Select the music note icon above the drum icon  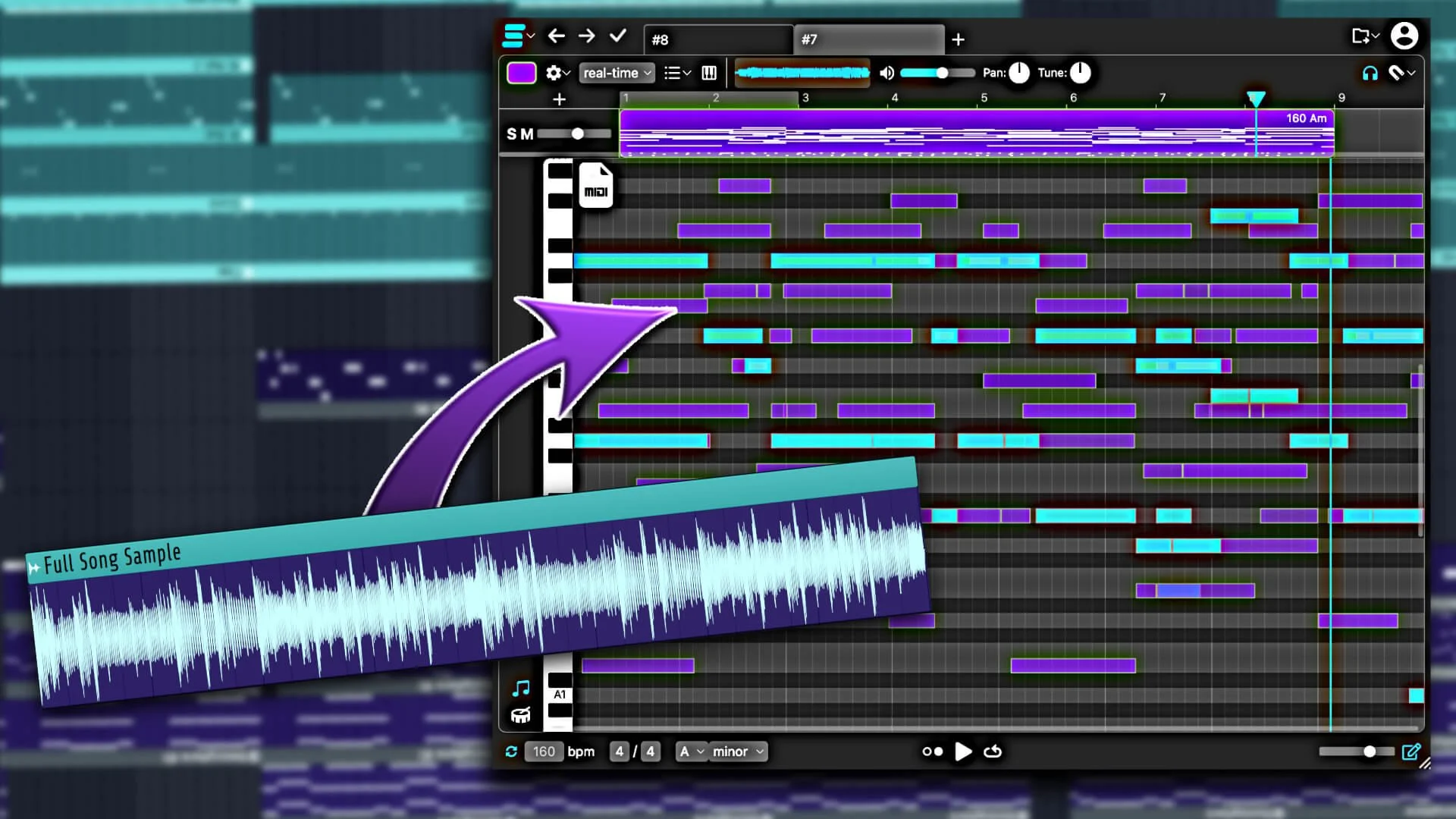[x=520, y=688]
